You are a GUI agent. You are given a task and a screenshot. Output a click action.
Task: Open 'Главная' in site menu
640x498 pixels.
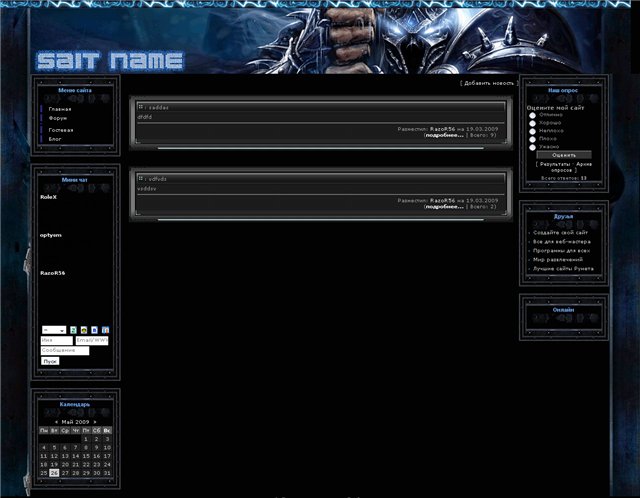(x=60, y=109)
